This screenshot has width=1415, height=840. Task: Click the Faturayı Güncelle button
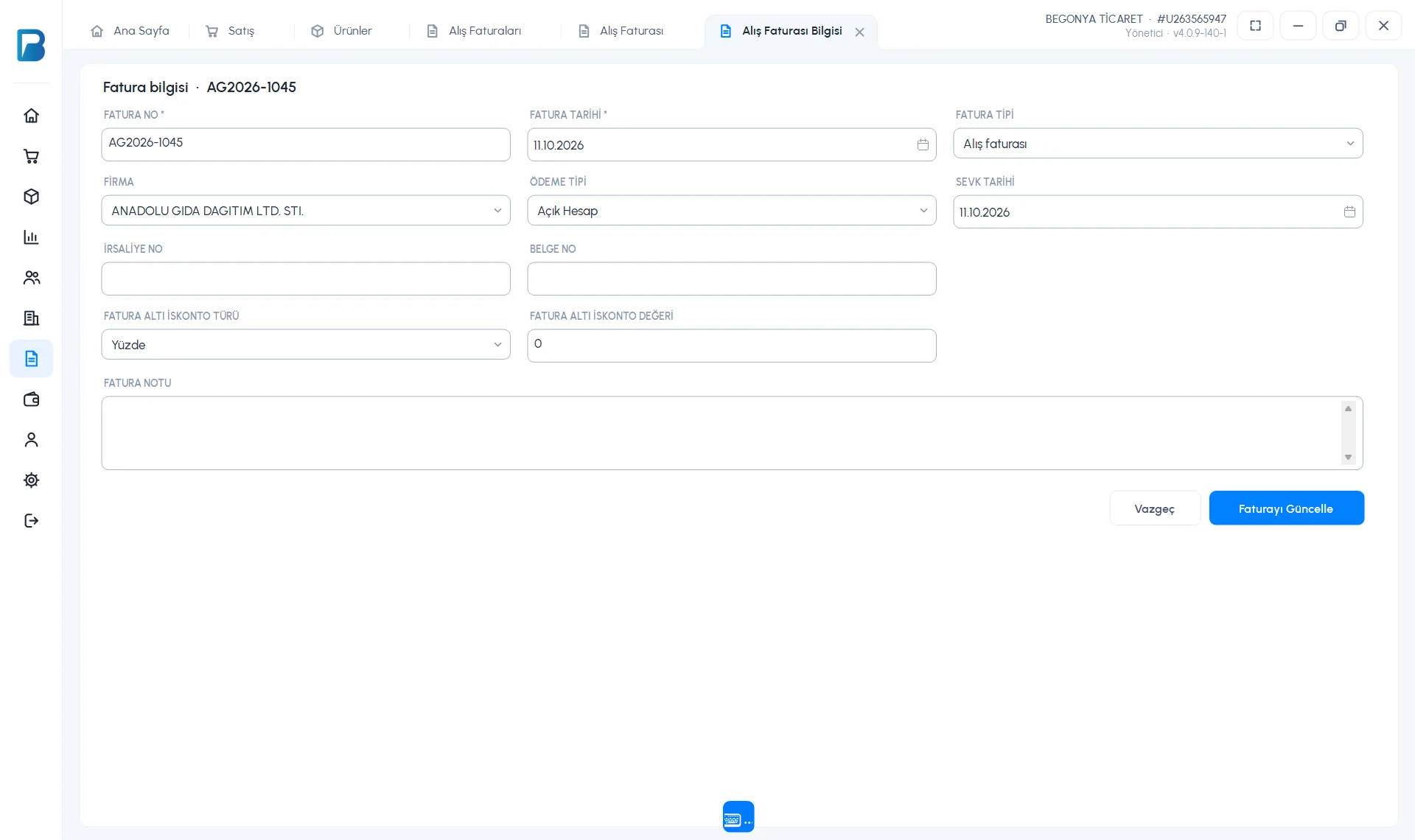click(x=1286, y=508)
